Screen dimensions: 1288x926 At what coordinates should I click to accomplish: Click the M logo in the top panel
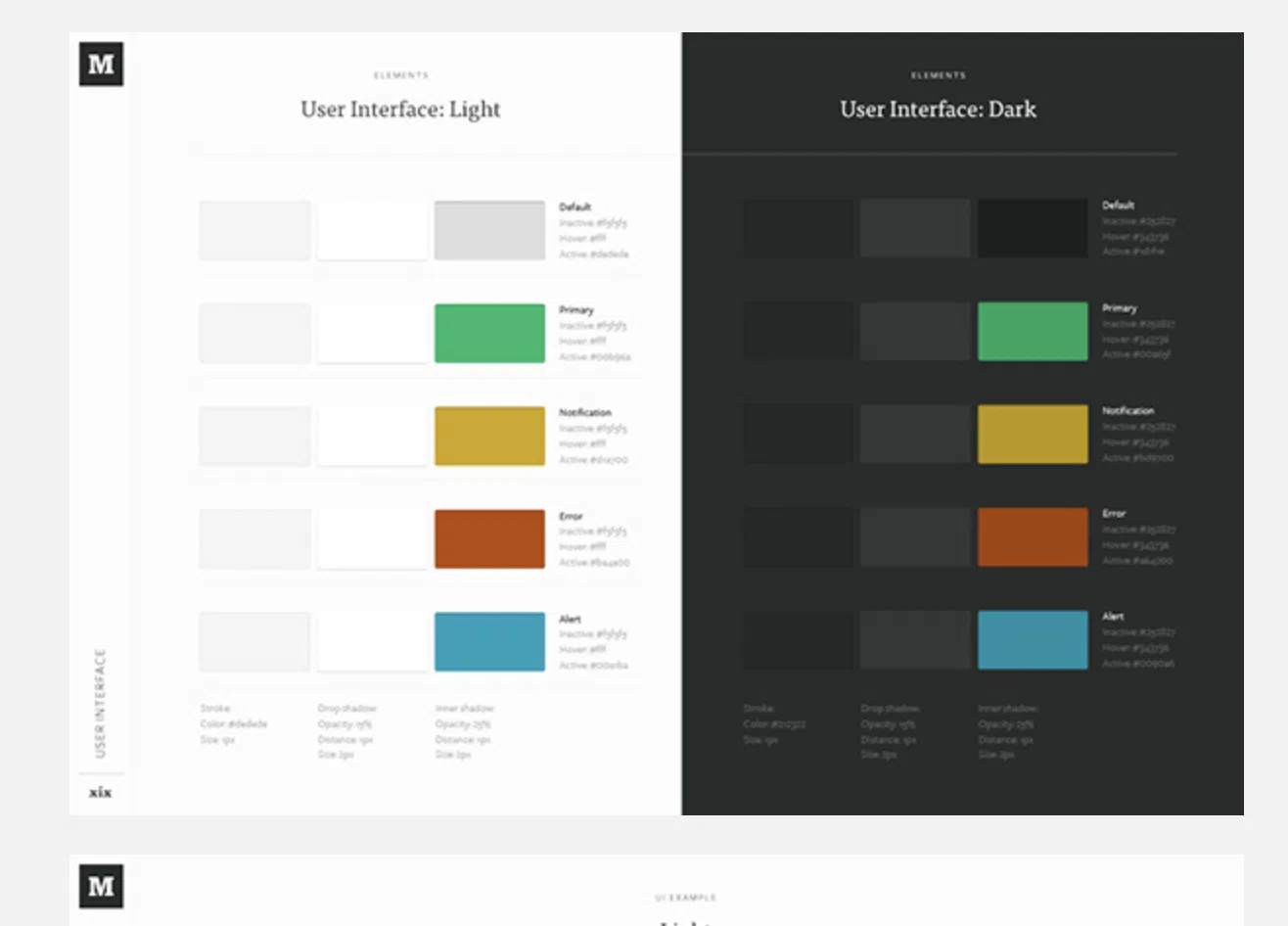[101, 65]
